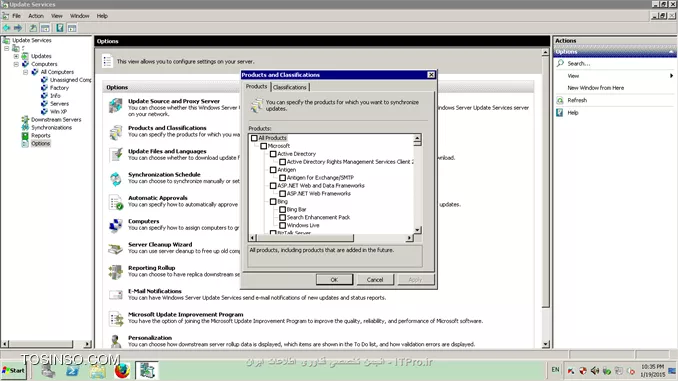Select Reports in the tree
This screenshot has height=381, width=678.
coord(41,135)
